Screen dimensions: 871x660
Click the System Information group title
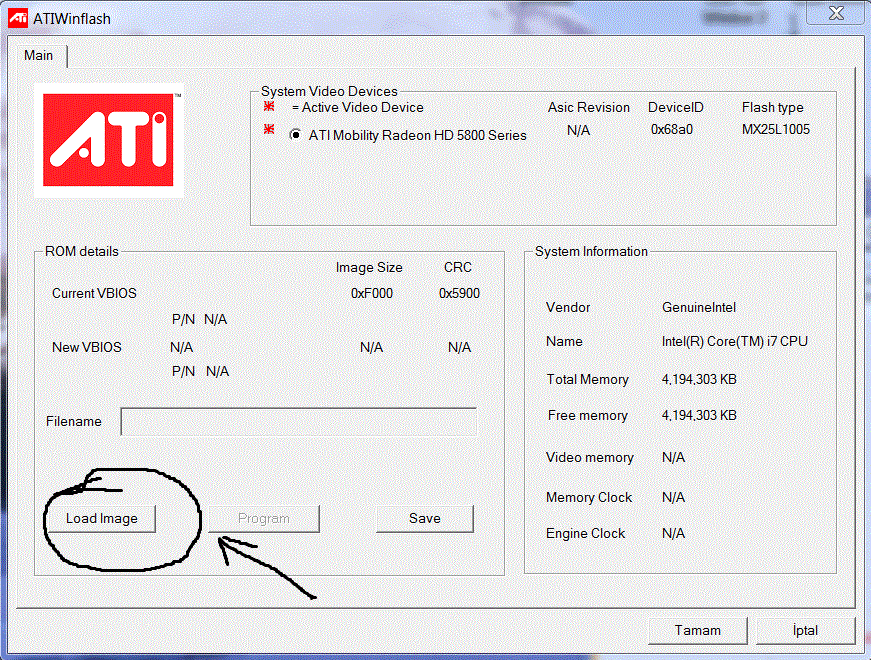tap(592, 251)
